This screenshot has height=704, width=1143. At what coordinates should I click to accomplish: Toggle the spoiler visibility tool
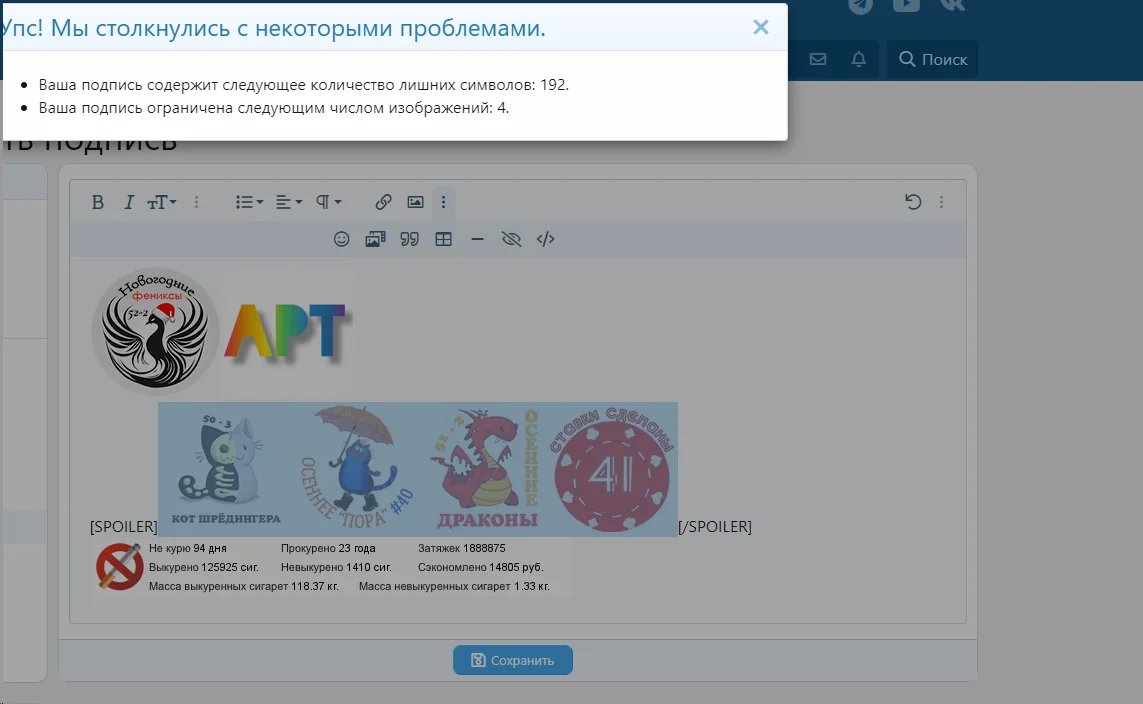pos(511,239)
